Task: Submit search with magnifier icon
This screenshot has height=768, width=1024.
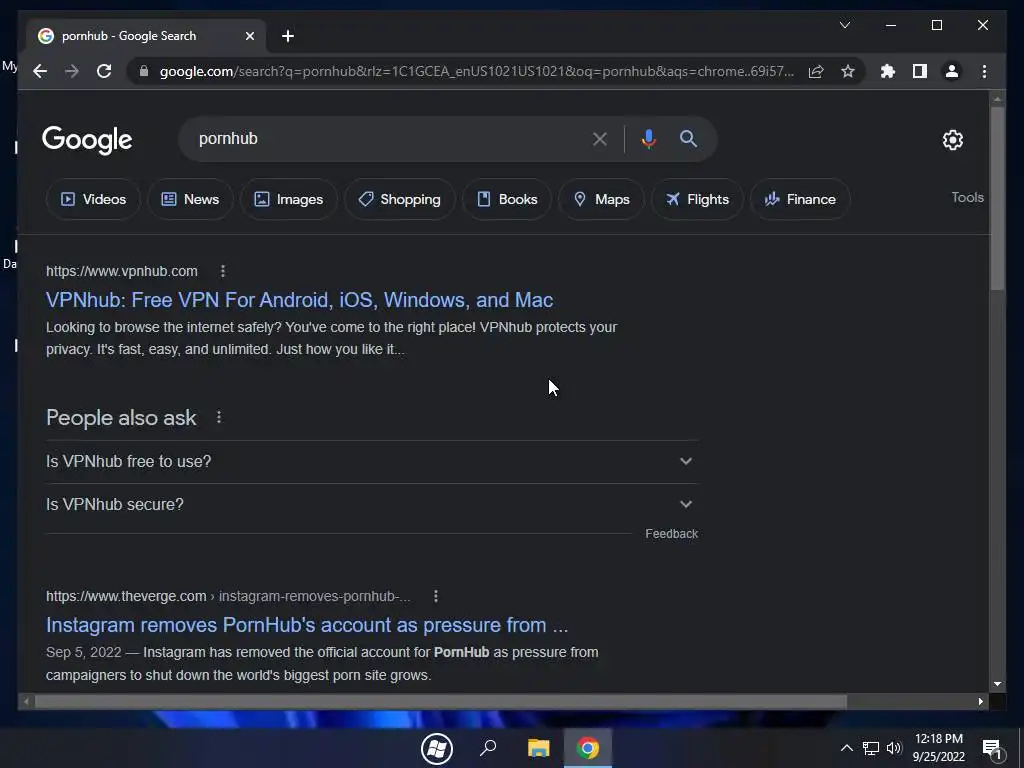Action: click(x=688, y=138)
